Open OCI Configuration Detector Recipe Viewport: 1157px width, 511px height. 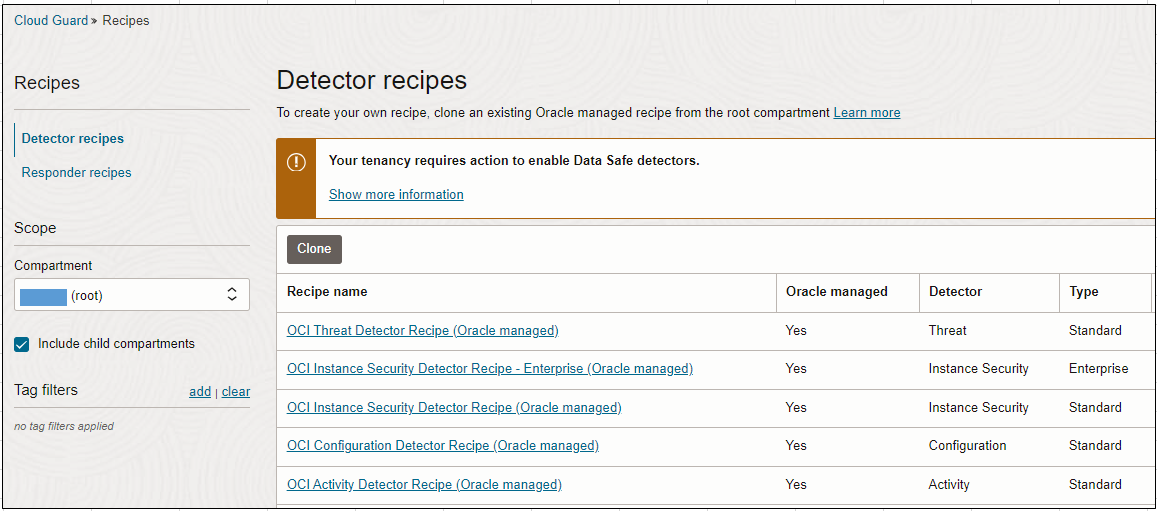[x=443, y=445]
